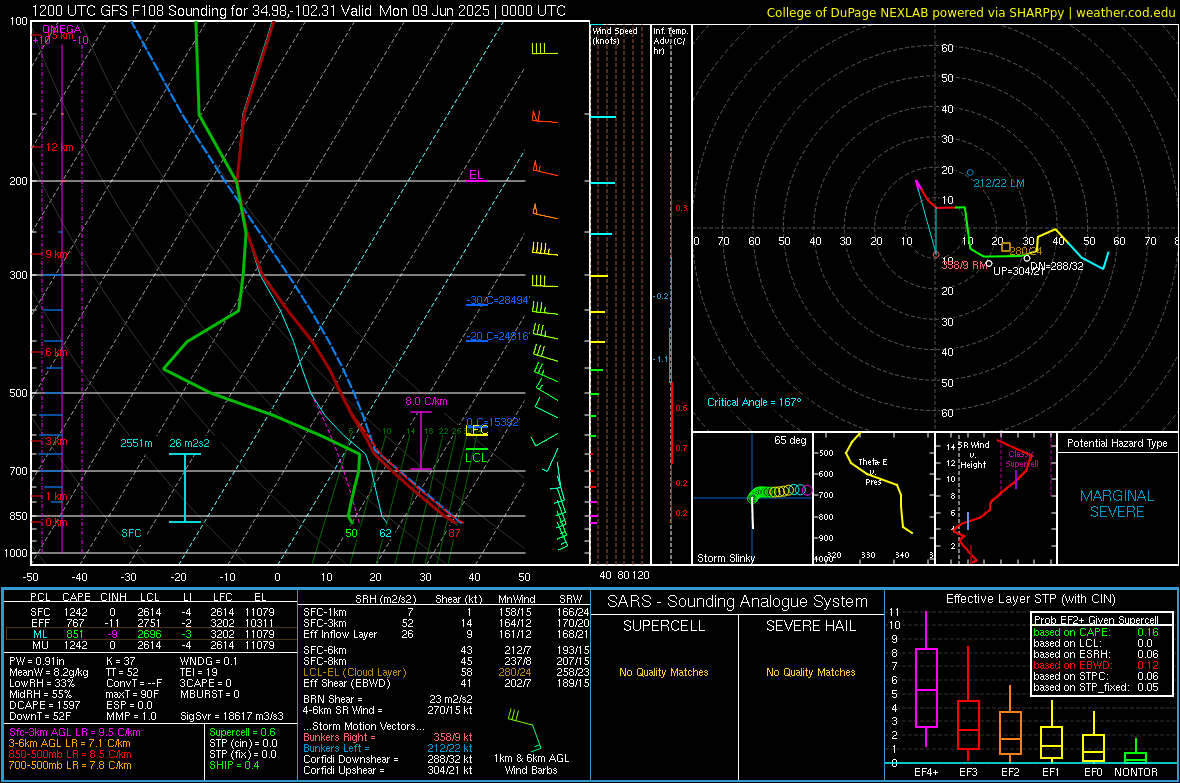Click the 212/22 LM hodograph marker label

pyautogui.click(x=999, y=183)
